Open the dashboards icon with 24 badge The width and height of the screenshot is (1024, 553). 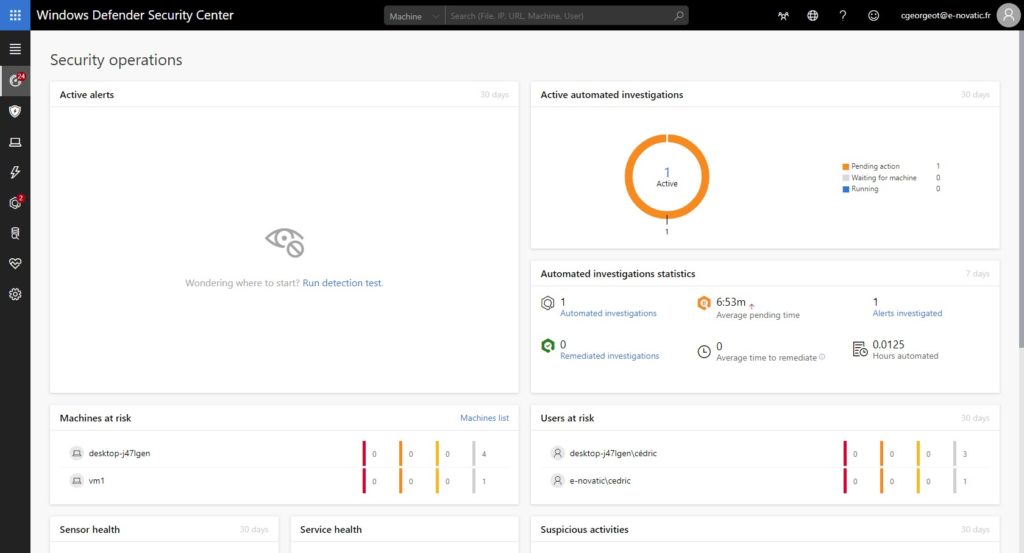tap(16, 80)
